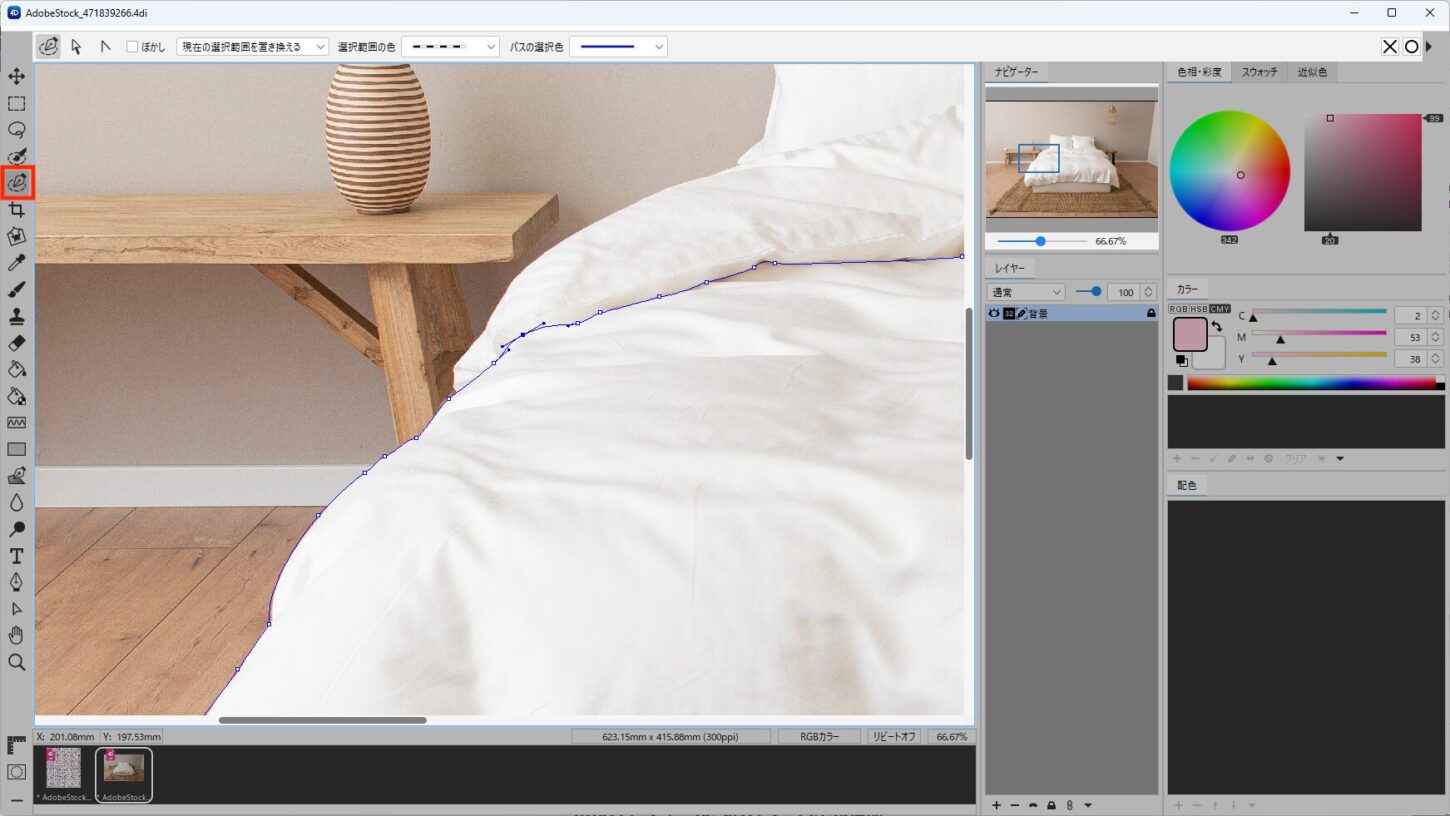The width and height of the screenshot is (1450, 816).
Task: Pick the Eyedropper tool
Action: pos(17,263)
